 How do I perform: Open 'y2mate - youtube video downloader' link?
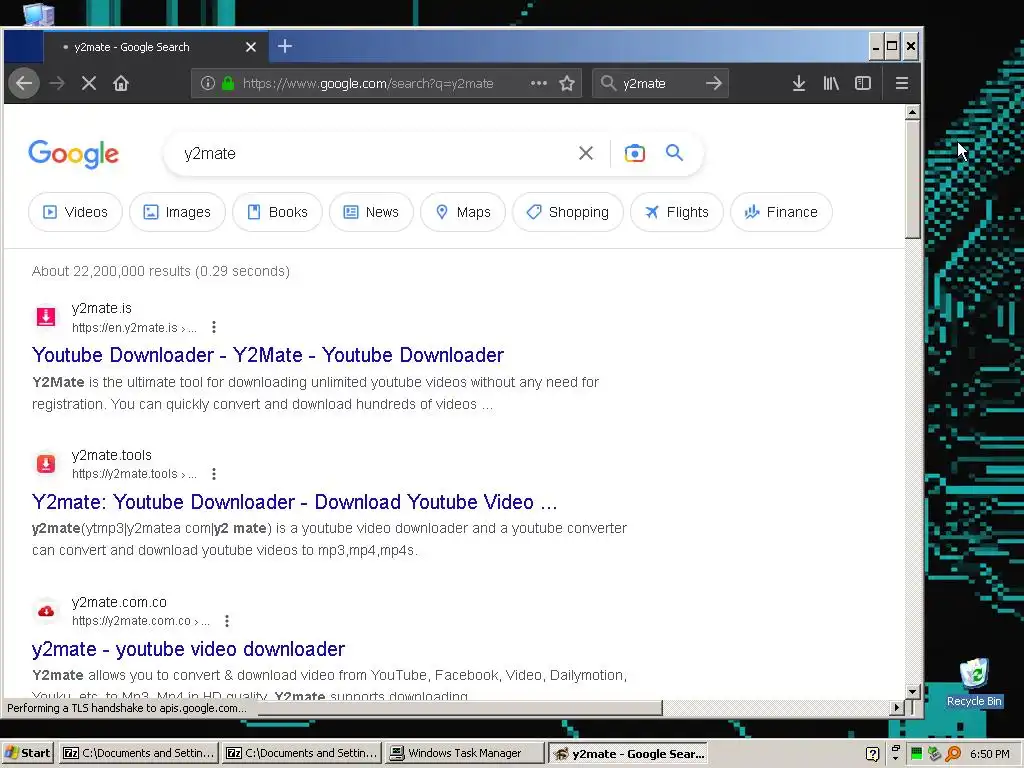[x=188, y=649]
